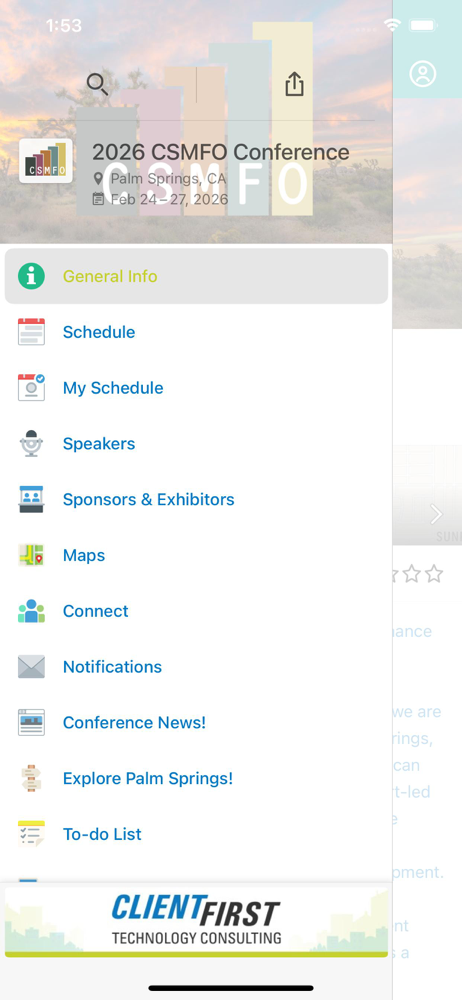Tap the Maps icon
Screen dimensions: 462x1000
31,555
